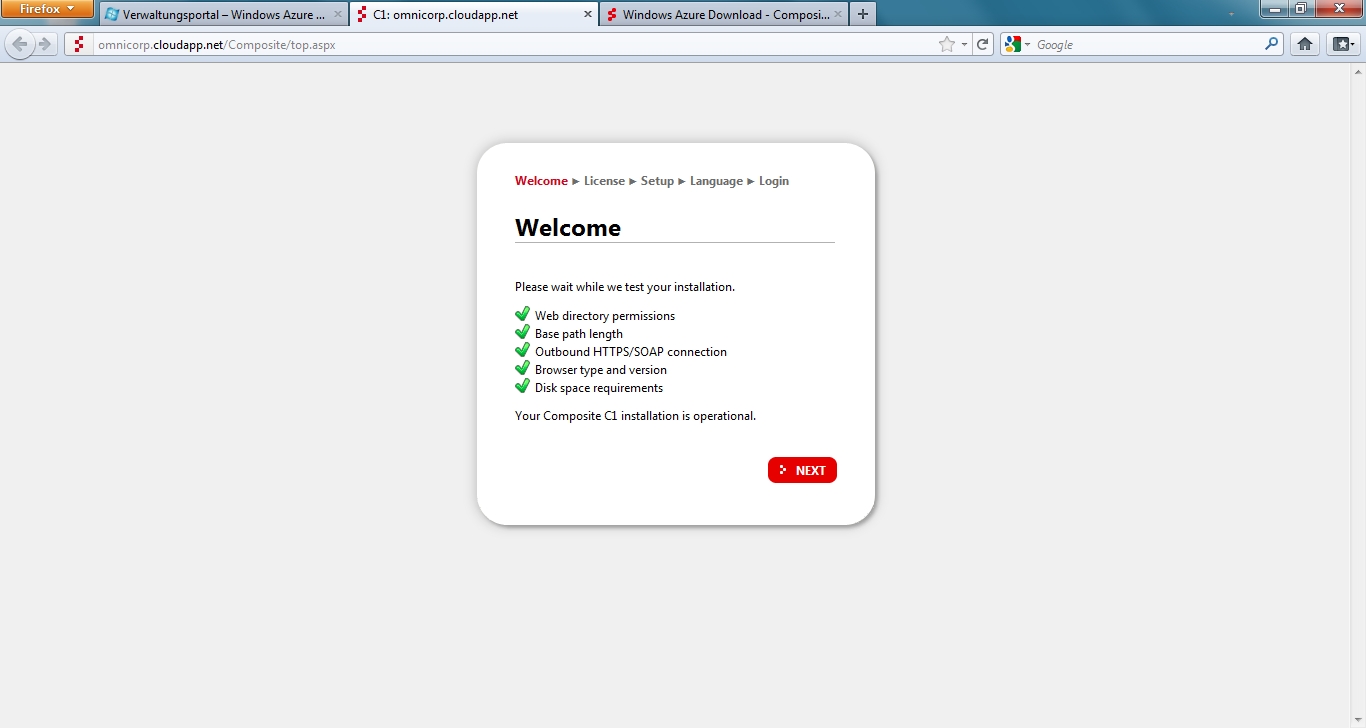Open a new tab with the plus button

863,14
